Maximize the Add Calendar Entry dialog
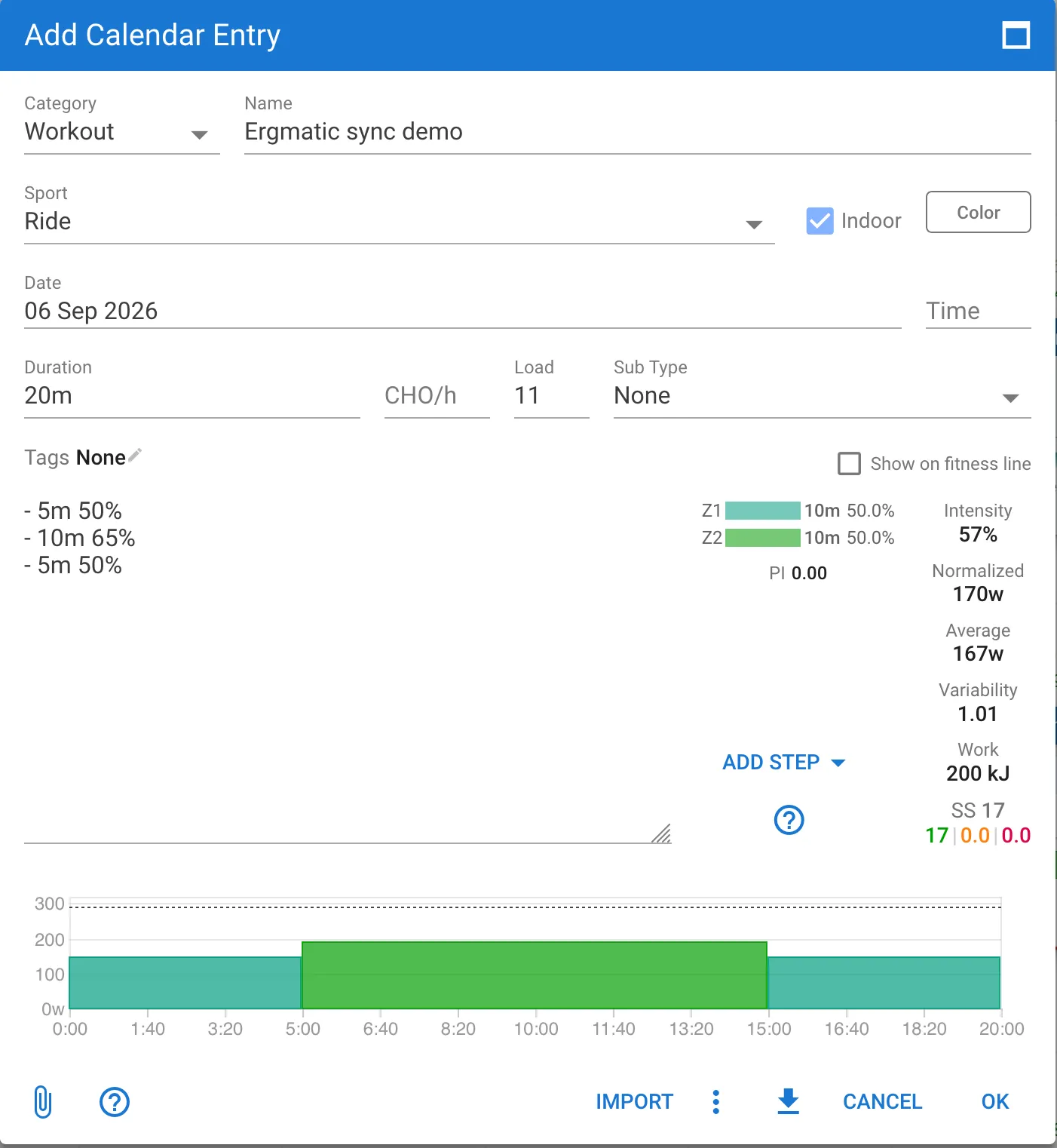This screenshot has width=1057, height=1148. pos(1016,35)
